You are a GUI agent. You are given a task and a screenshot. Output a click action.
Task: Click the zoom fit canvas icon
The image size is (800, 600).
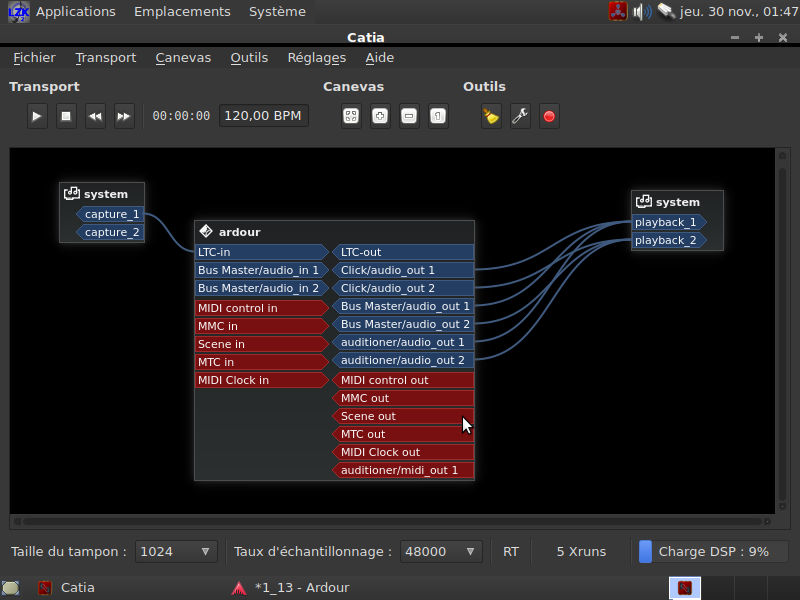351,116
